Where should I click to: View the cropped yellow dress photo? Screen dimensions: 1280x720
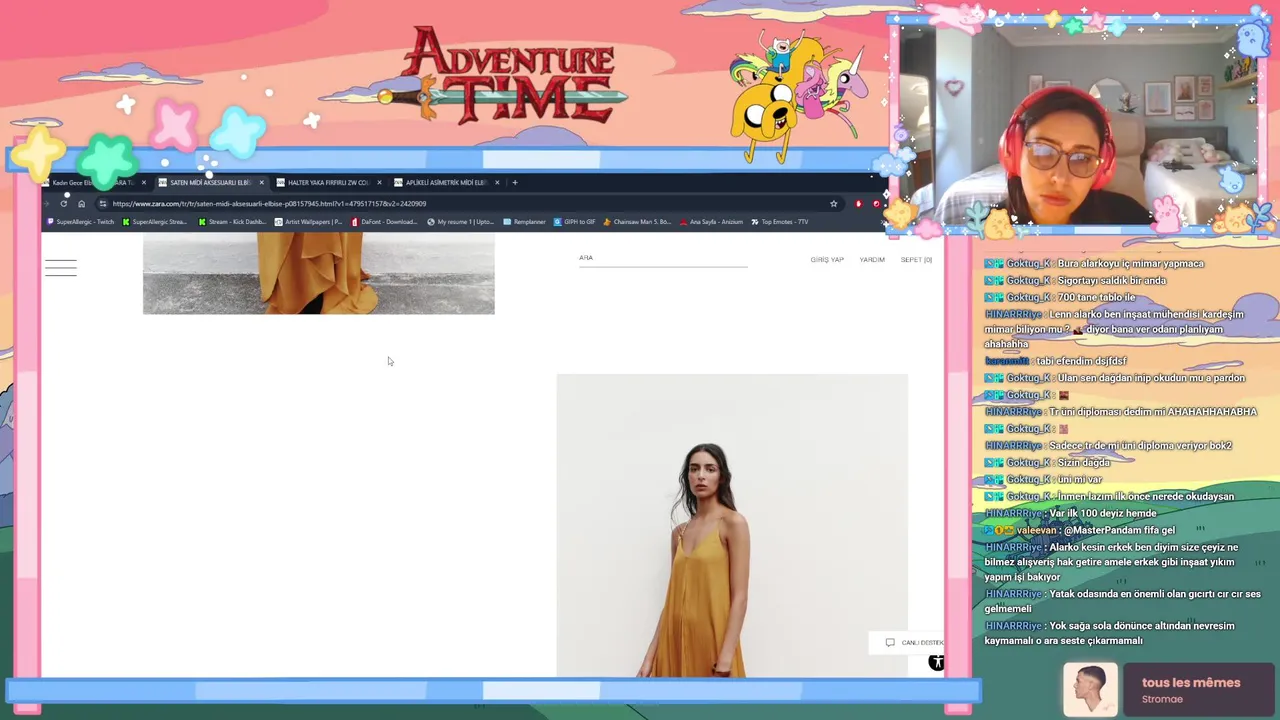pyautogui.click(x=318, y=274)
